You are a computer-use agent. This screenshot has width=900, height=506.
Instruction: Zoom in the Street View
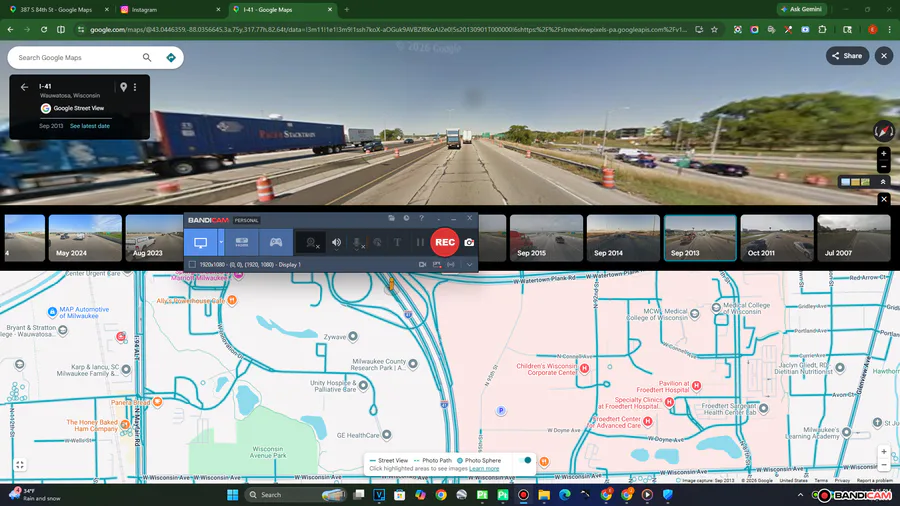pos(884,154)
